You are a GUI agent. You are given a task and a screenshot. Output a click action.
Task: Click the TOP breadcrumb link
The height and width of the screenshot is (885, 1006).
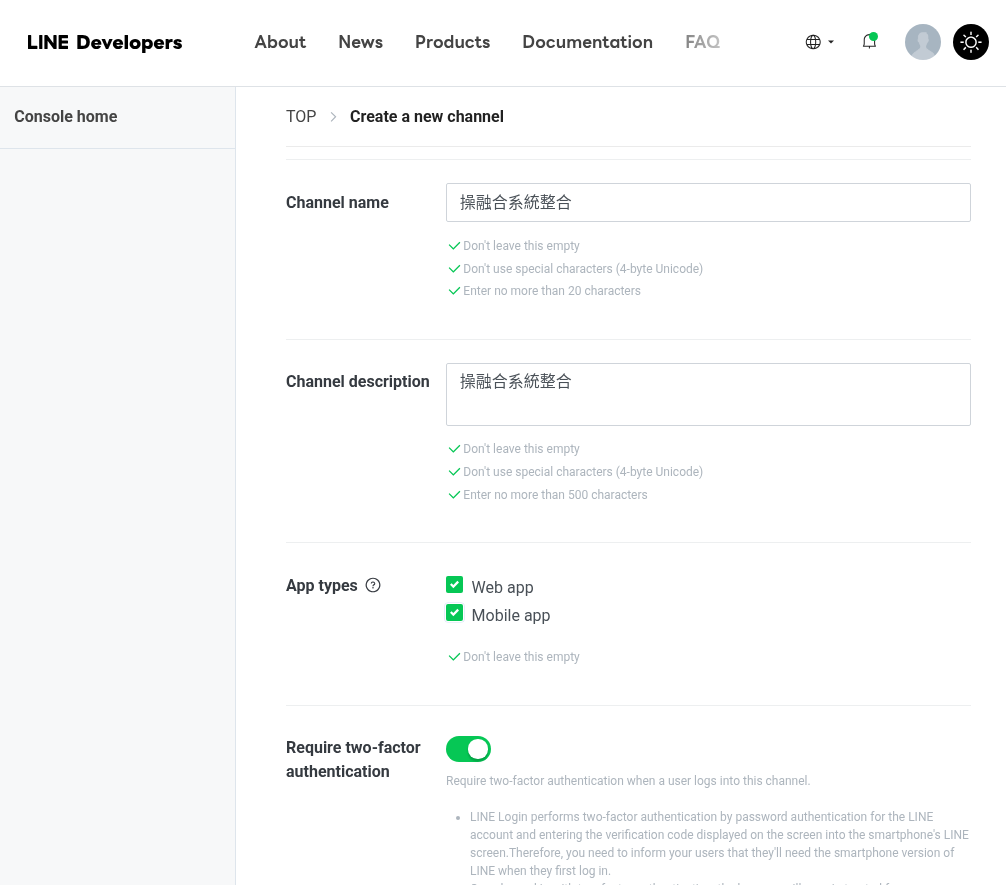(x=301, y=117)
